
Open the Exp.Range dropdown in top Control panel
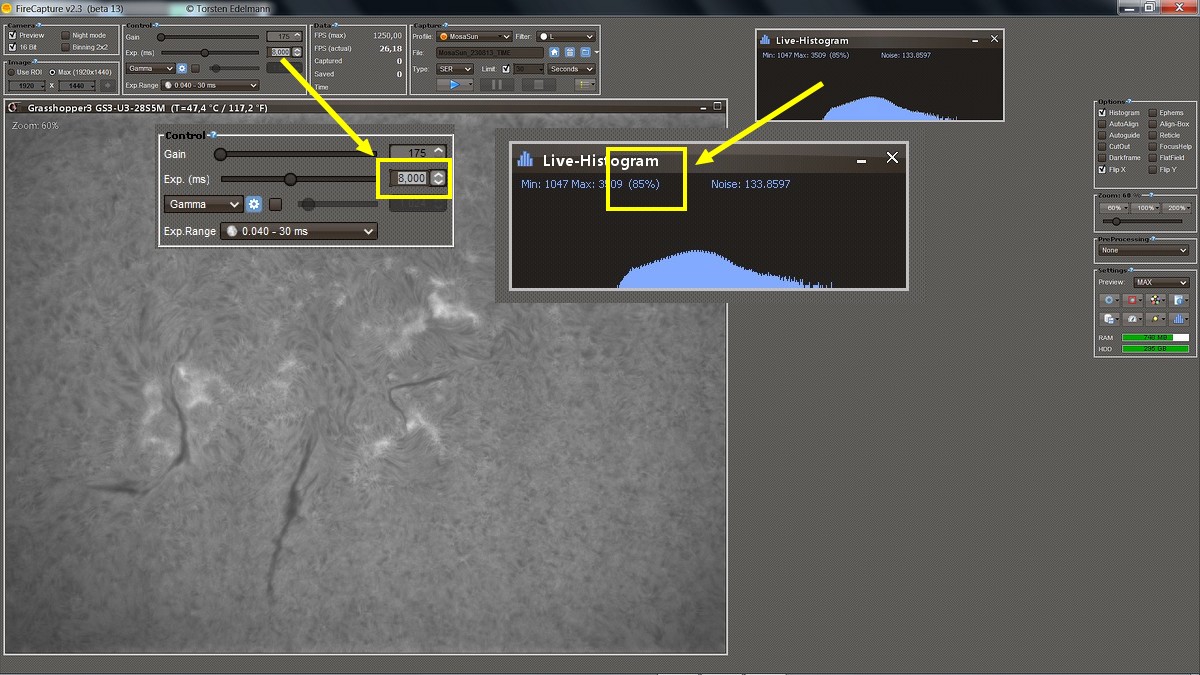pos(209,85)
